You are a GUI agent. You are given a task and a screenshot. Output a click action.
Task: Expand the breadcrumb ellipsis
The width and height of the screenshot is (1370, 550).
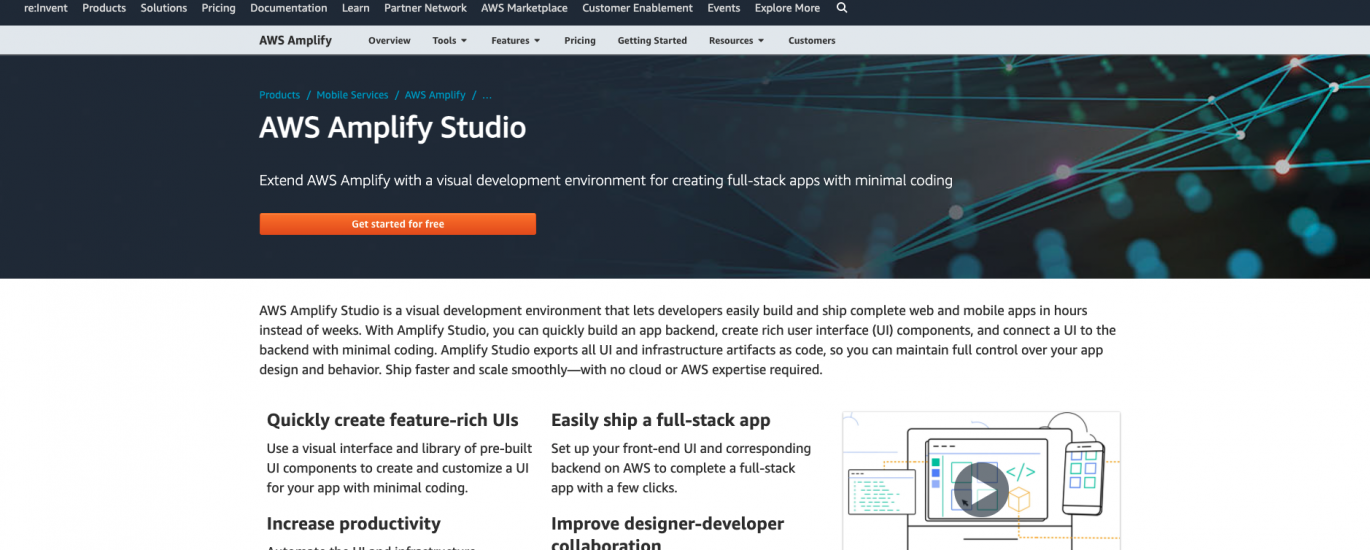(x=487, y=95)
